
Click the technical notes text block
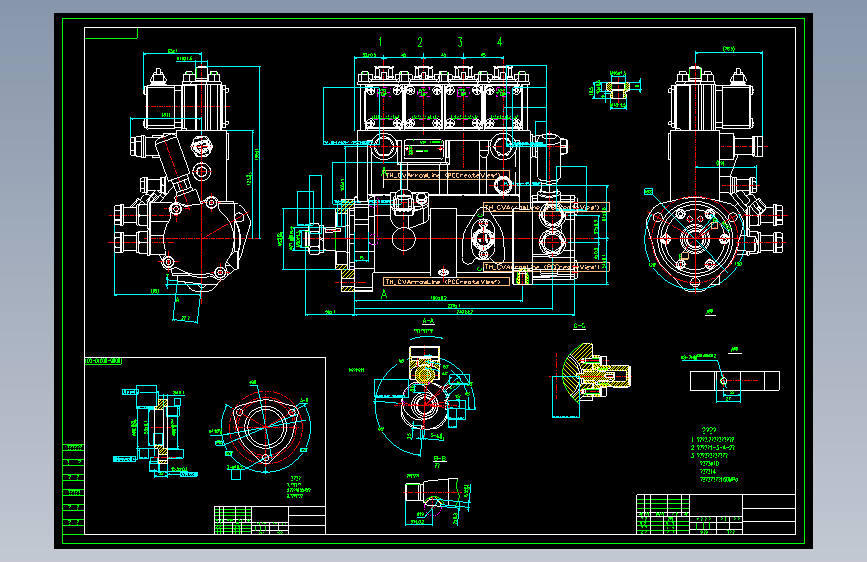(x=714, y=455)
